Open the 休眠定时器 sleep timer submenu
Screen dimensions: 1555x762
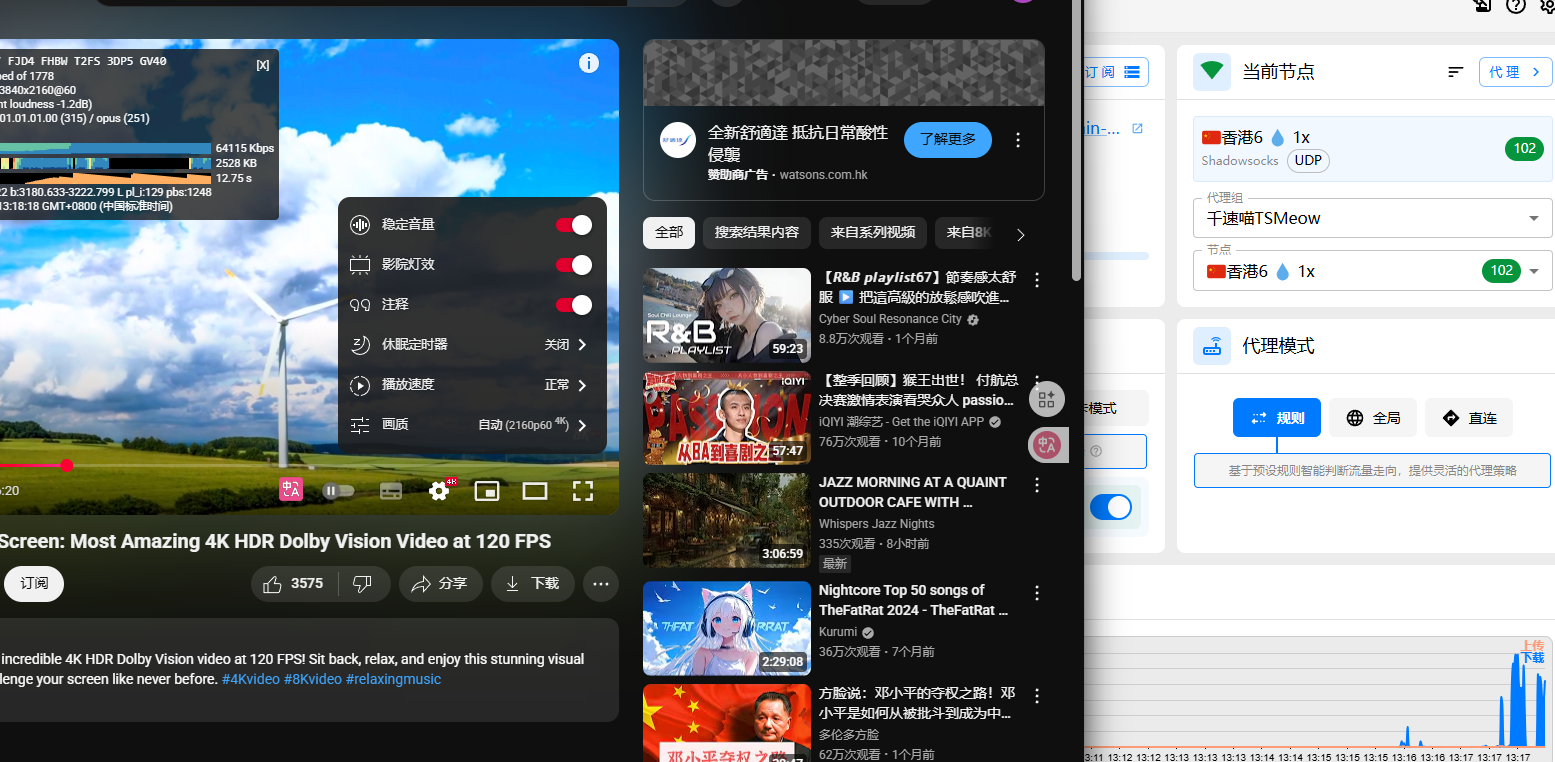[x=472, y=344]
